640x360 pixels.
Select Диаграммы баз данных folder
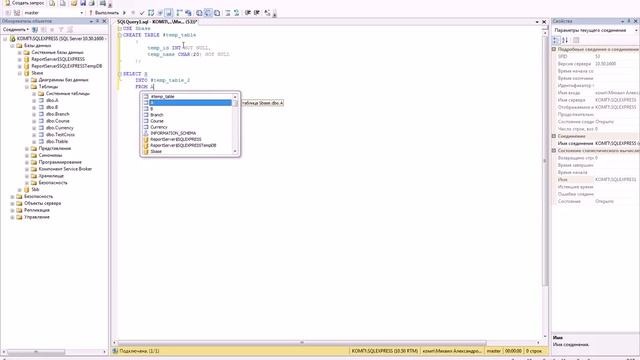tap(63, 80)
